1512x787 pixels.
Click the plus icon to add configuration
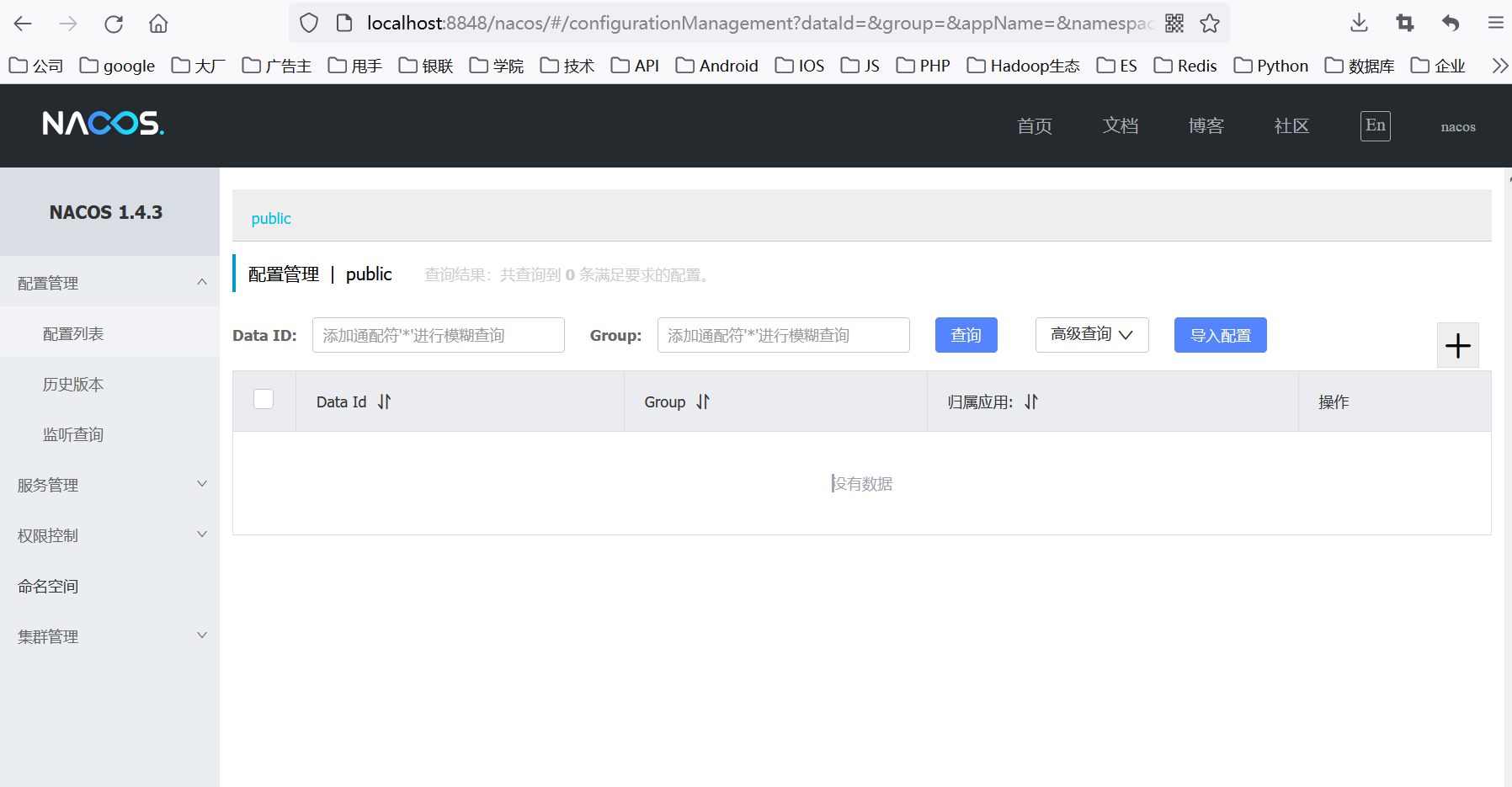coord(1457,346)
